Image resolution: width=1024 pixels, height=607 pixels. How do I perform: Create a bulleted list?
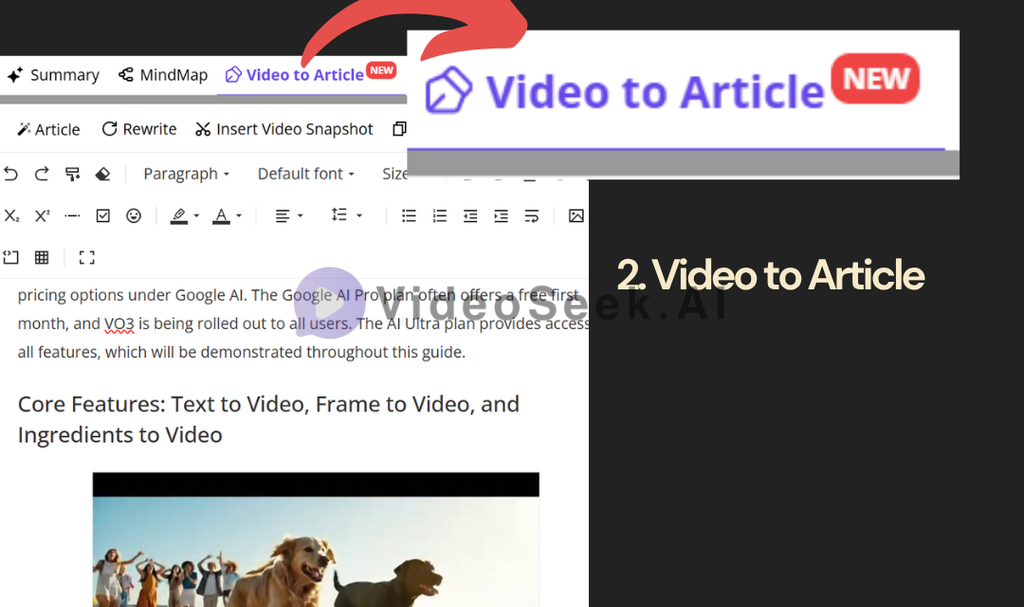409,216
